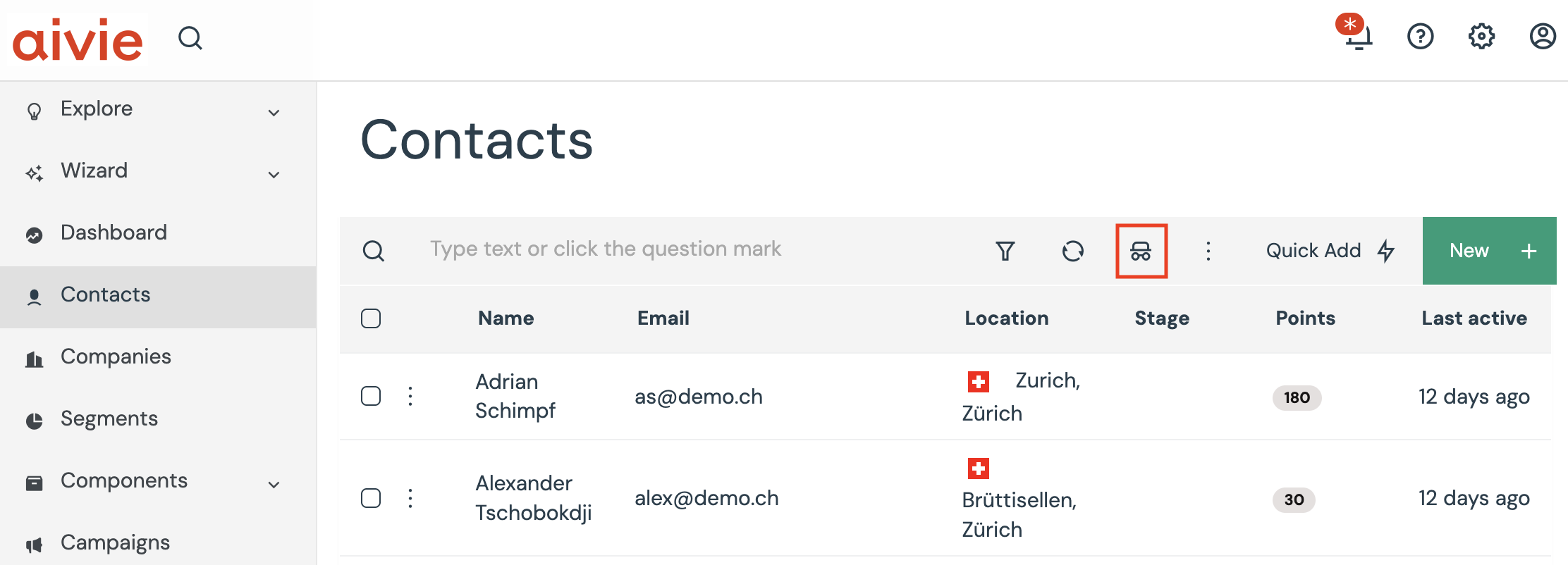Expand the Wizard sidebar section
1568x565 pixels.
(274, 175)
